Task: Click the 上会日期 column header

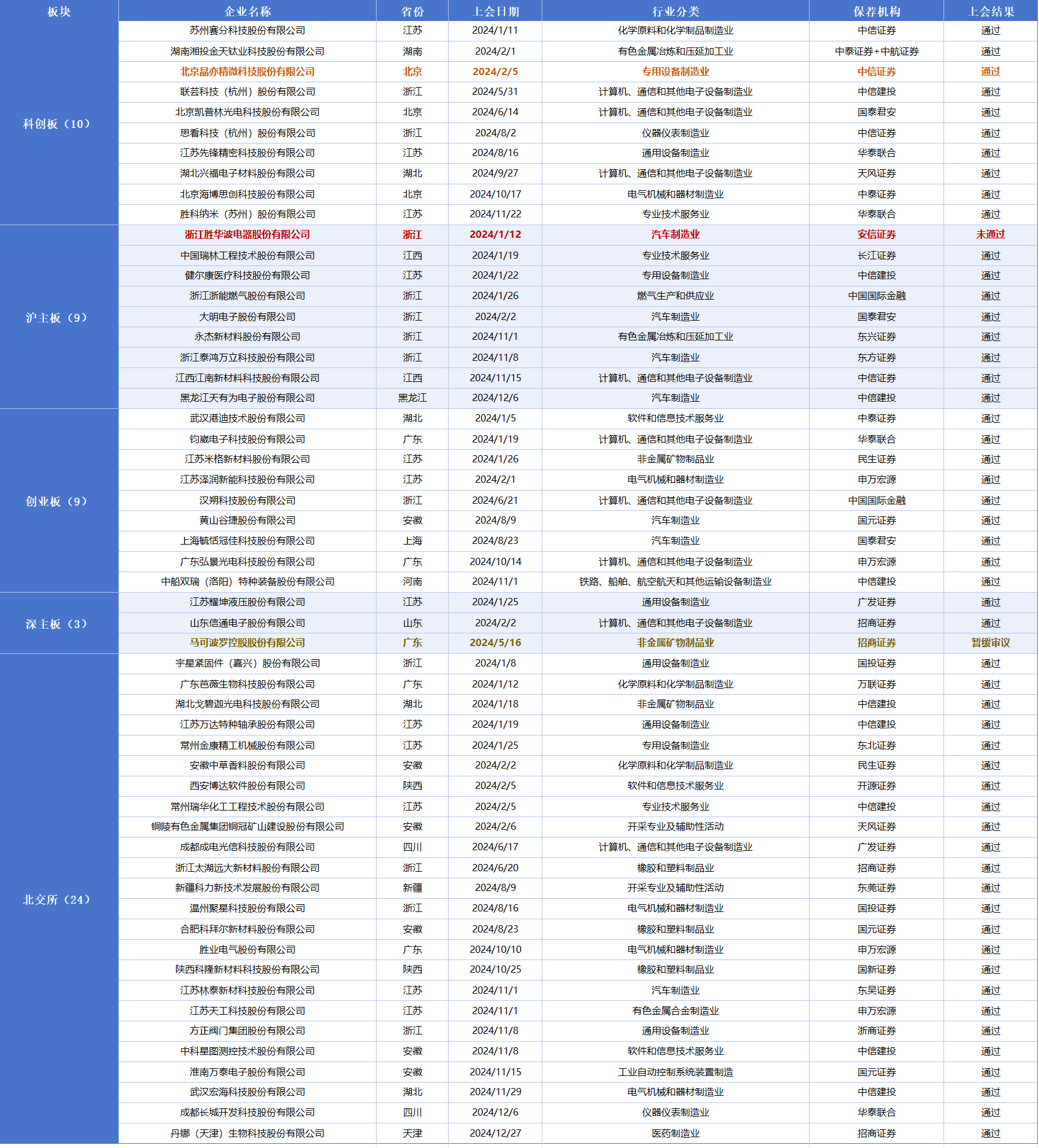Action: point(495,11)
